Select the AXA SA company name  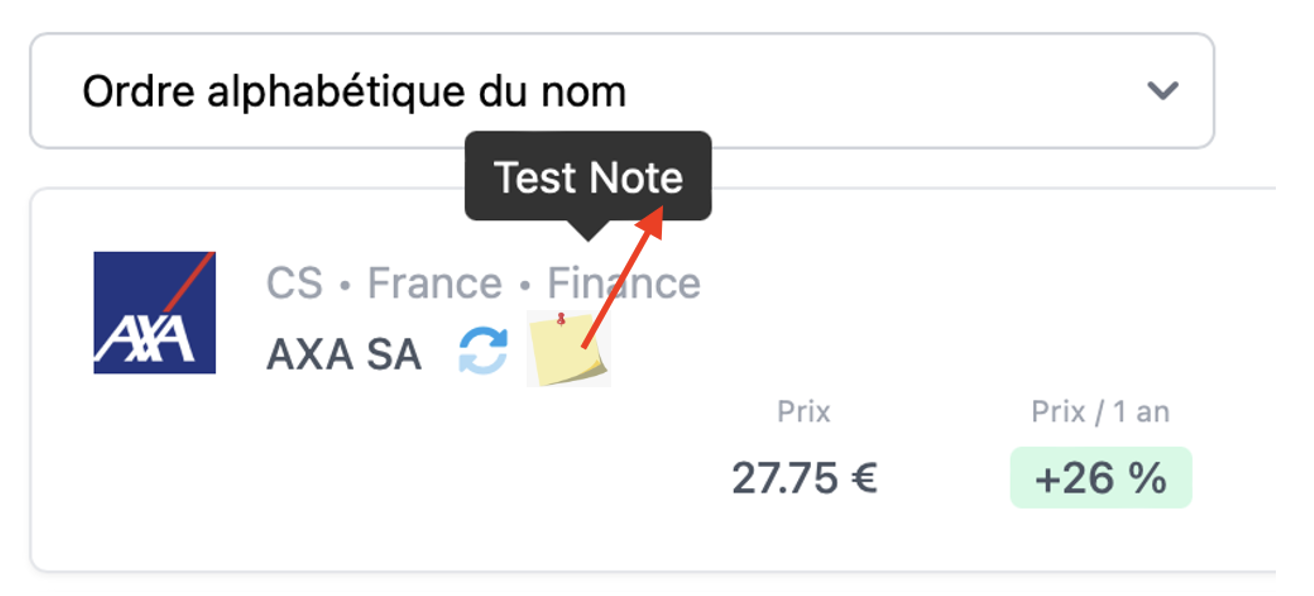[x=344, y=354]
